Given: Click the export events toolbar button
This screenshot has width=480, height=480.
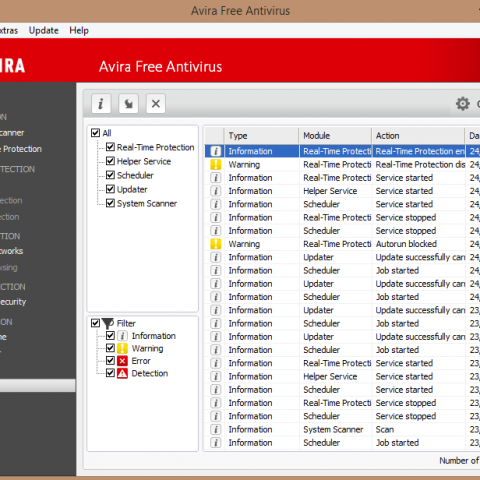Looking at the screenshot, I should pos(128,104).
